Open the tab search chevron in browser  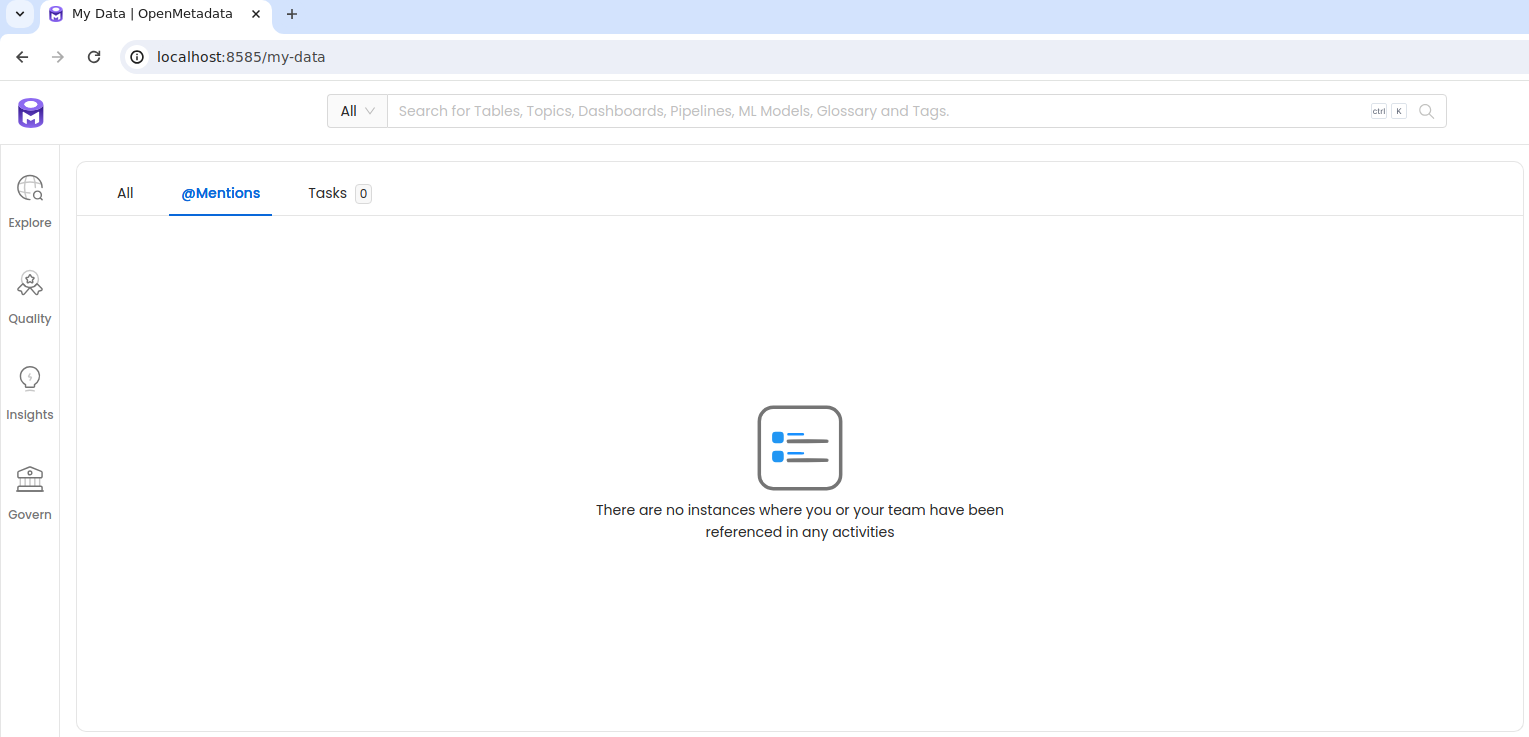(x=20, y=14)
